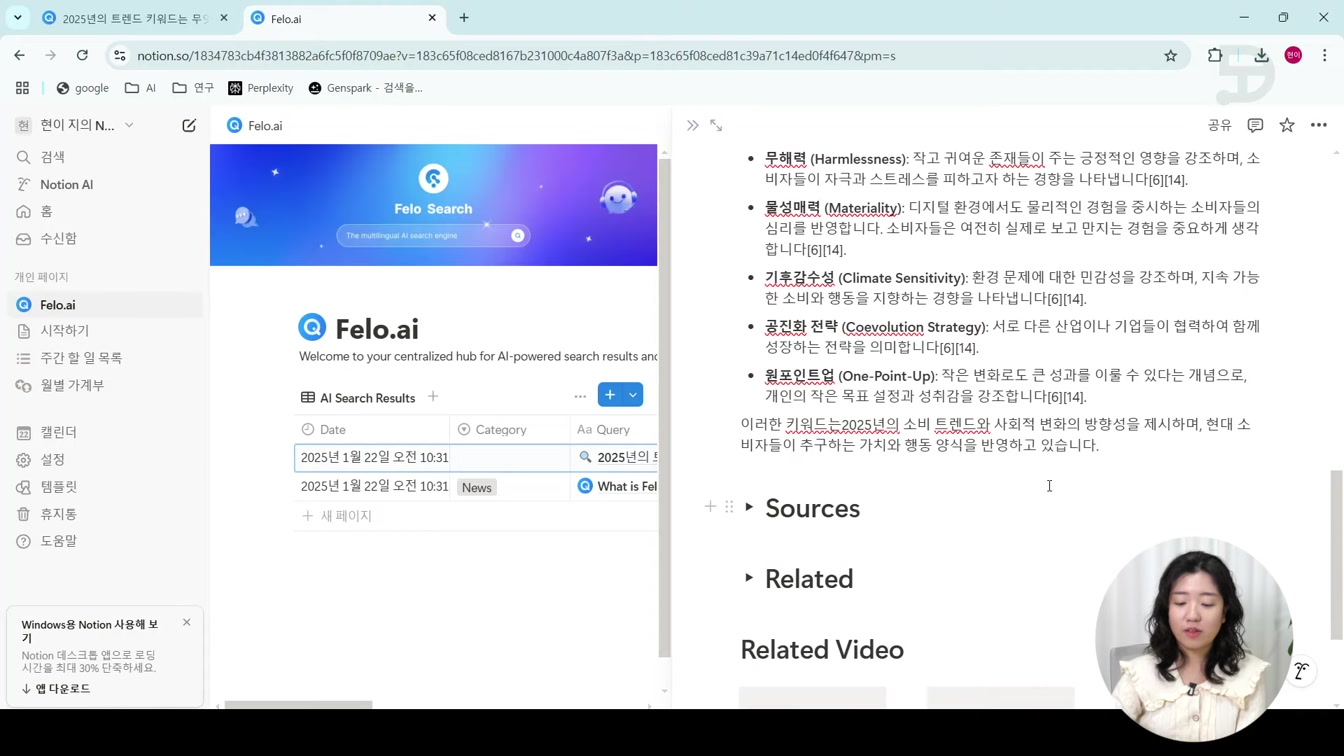The height and width of the screenshot is (756, 1344).
Task: Open the browser extensions puzzle icon
Action: [x=1215, y=56]
